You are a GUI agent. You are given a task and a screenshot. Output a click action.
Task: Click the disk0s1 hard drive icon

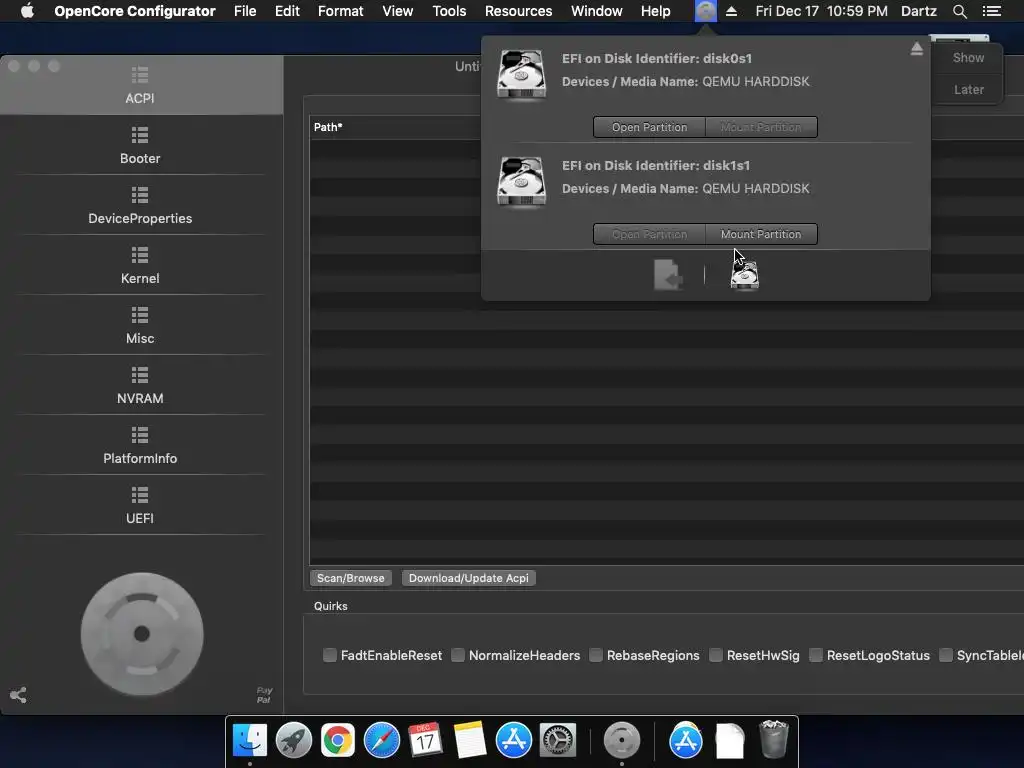coord(521,74)
